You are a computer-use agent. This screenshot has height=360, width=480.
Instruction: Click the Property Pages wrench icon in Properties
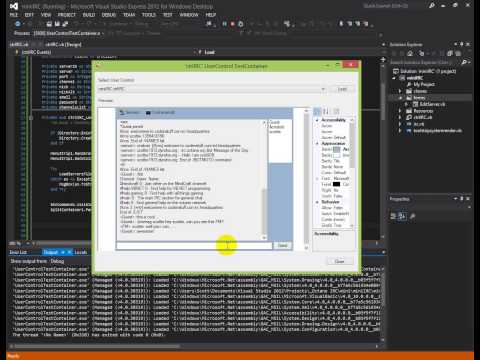(412, 216)
